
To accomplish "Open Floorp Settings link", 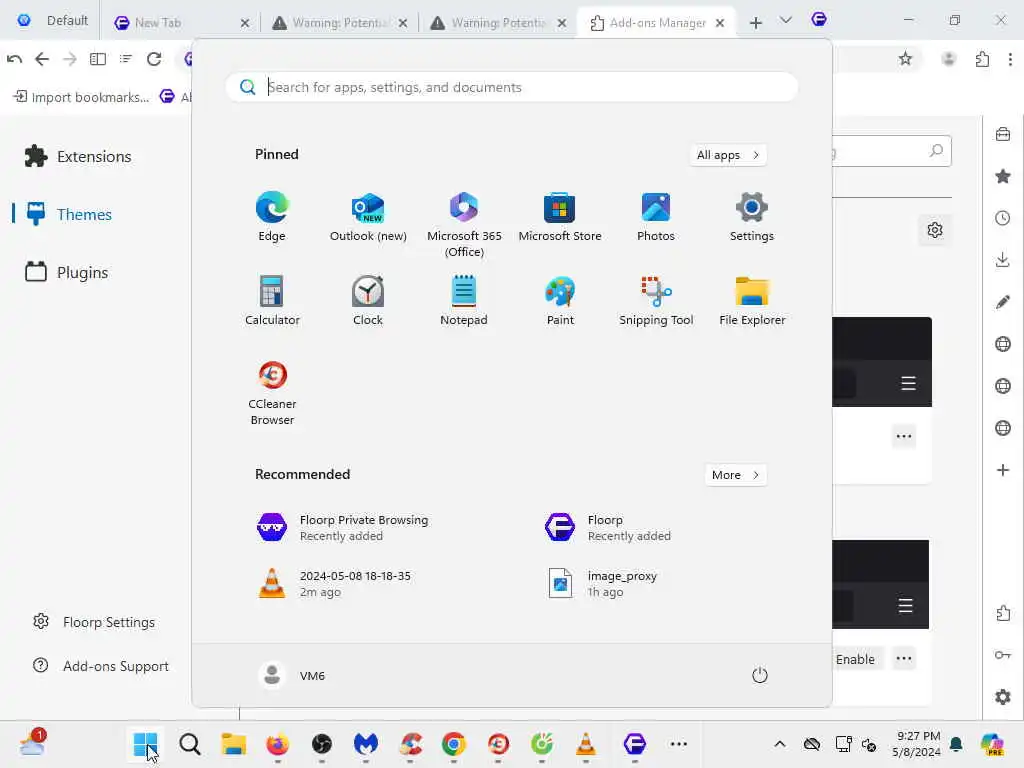I will (94, 622).
